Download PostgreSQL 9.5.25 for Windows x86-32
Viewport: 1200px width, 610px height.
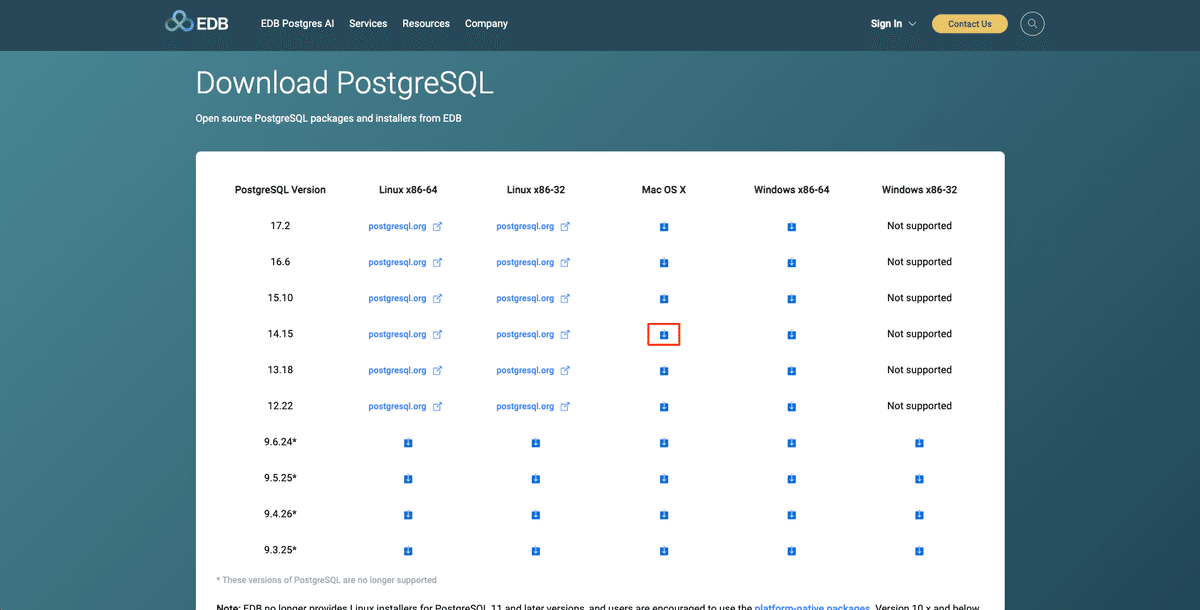pyautogui.click(x=920, y=479)
